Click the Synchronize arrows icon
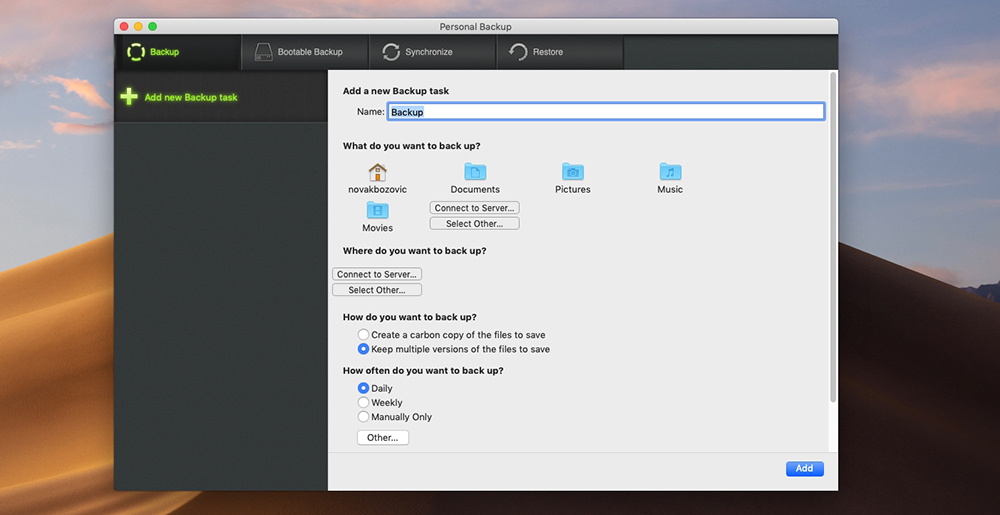The width and height of the screenshot is (1000, 515). (391, 52)
